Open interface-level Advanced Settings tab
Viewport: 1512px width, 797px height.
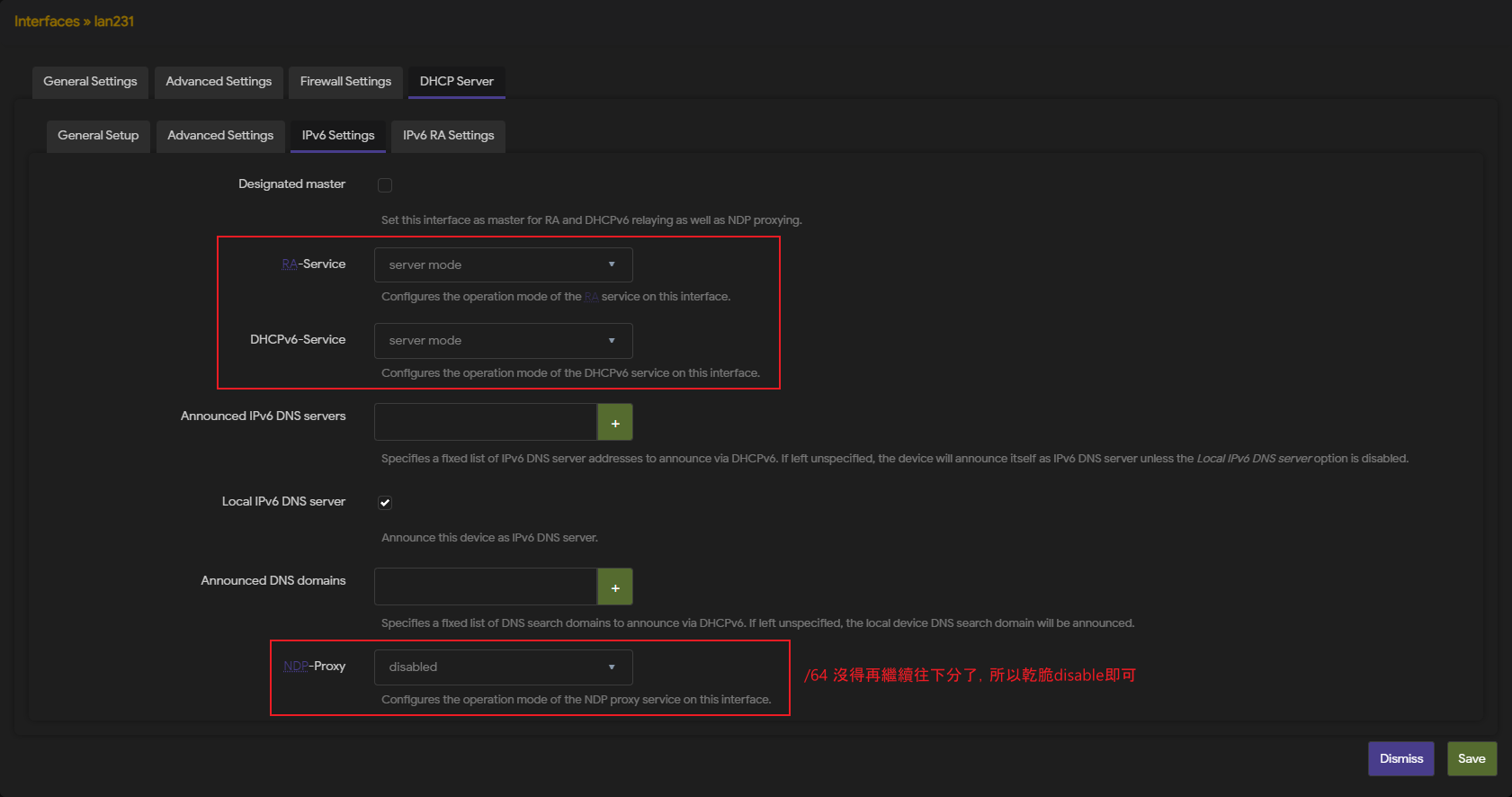click(x=219, y=82)
